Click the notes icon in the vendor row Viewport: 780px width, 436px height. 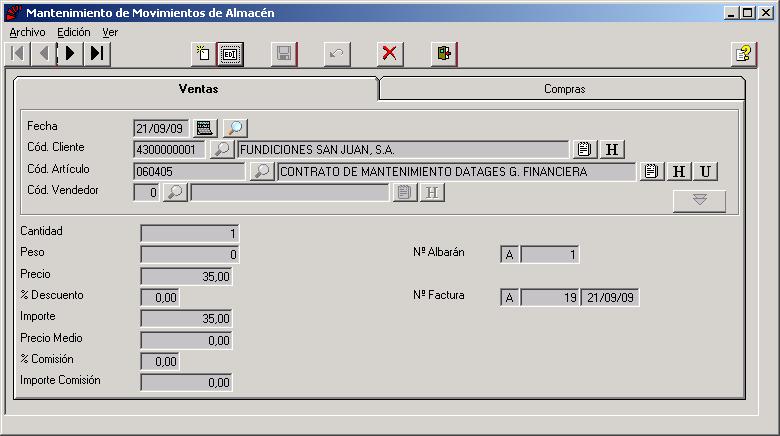[404, 192]
